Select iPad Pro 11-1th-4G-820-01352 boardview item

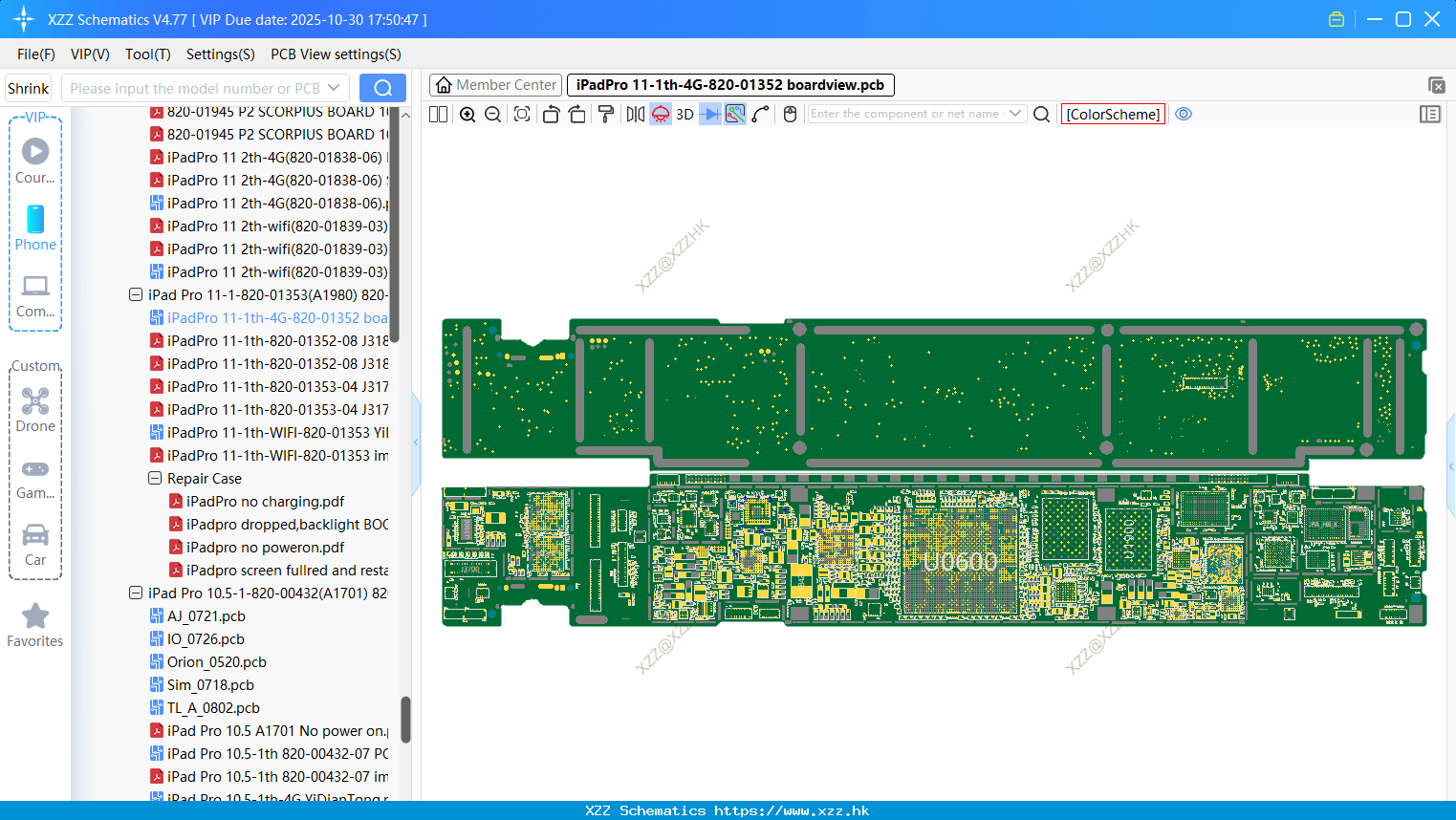coord(269,318)
